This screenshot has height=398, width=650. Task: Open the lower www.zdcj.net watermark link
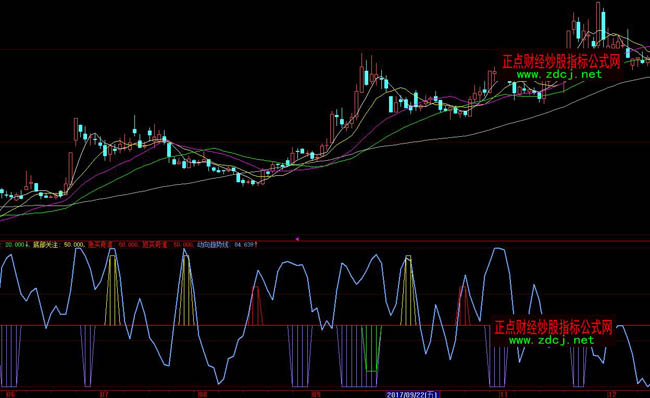click(x=551, y=340)
